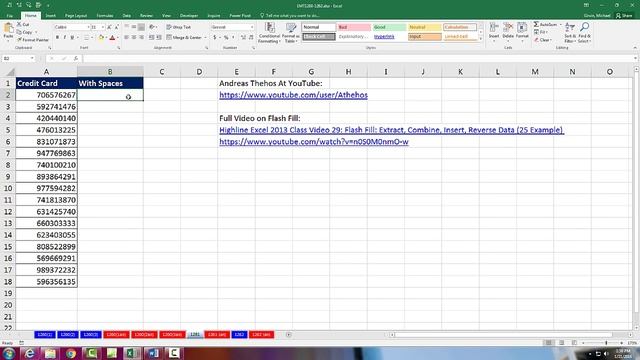This screenshot has height=360, width=640.
Task: Open the Windows Start button
Action: 9,353
